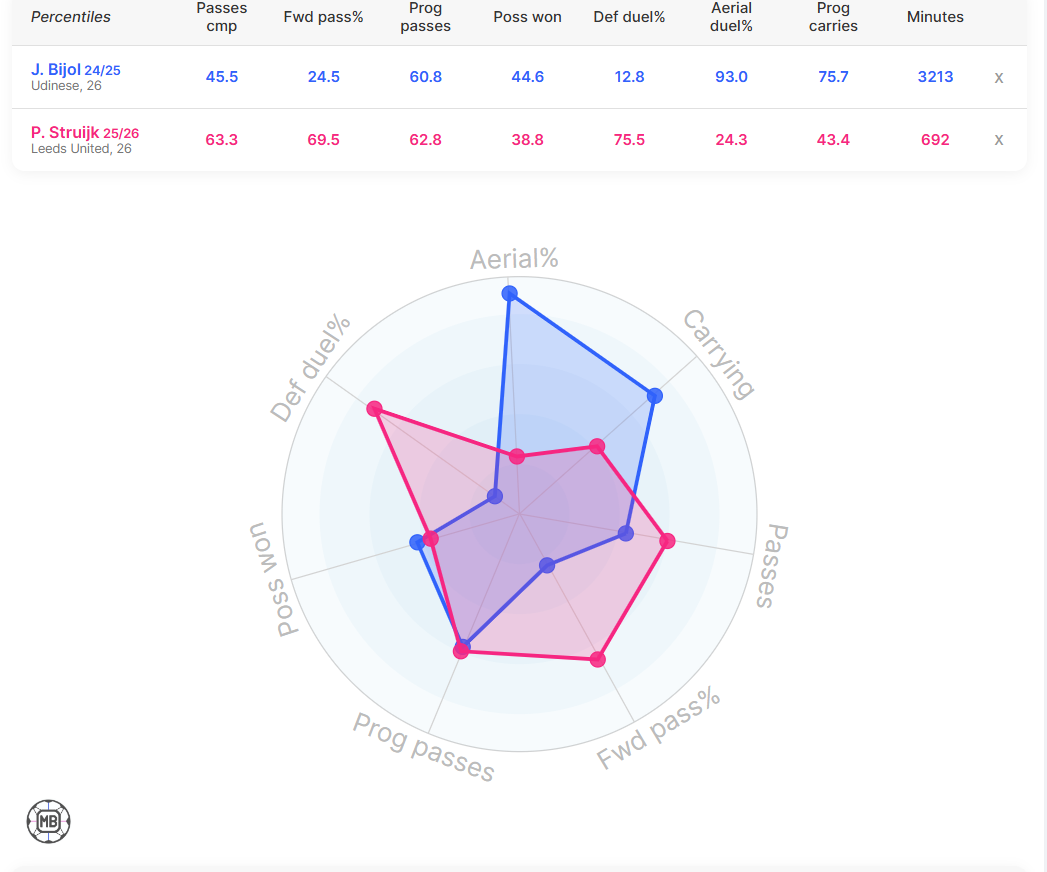Click Struijk's pink Passes radar point
1047x872 pixels.
pyautogui.click(x=668, y=541)
